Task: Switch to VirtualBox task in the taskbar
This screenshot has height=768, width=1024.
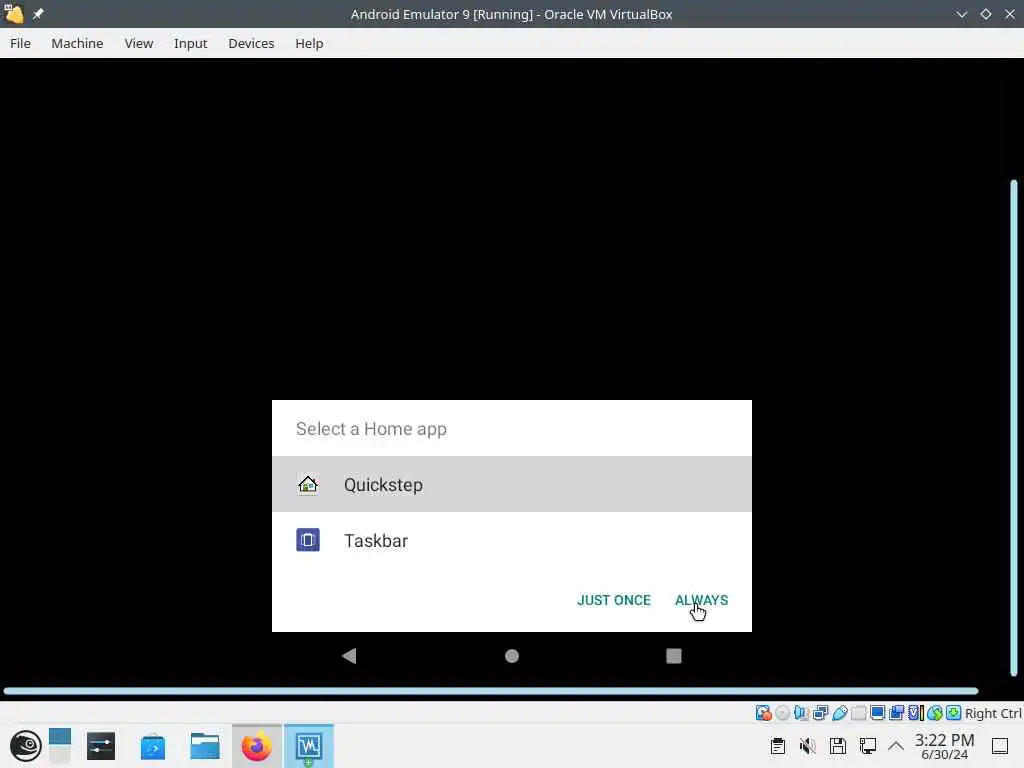Action: click(x=309, y=746)
